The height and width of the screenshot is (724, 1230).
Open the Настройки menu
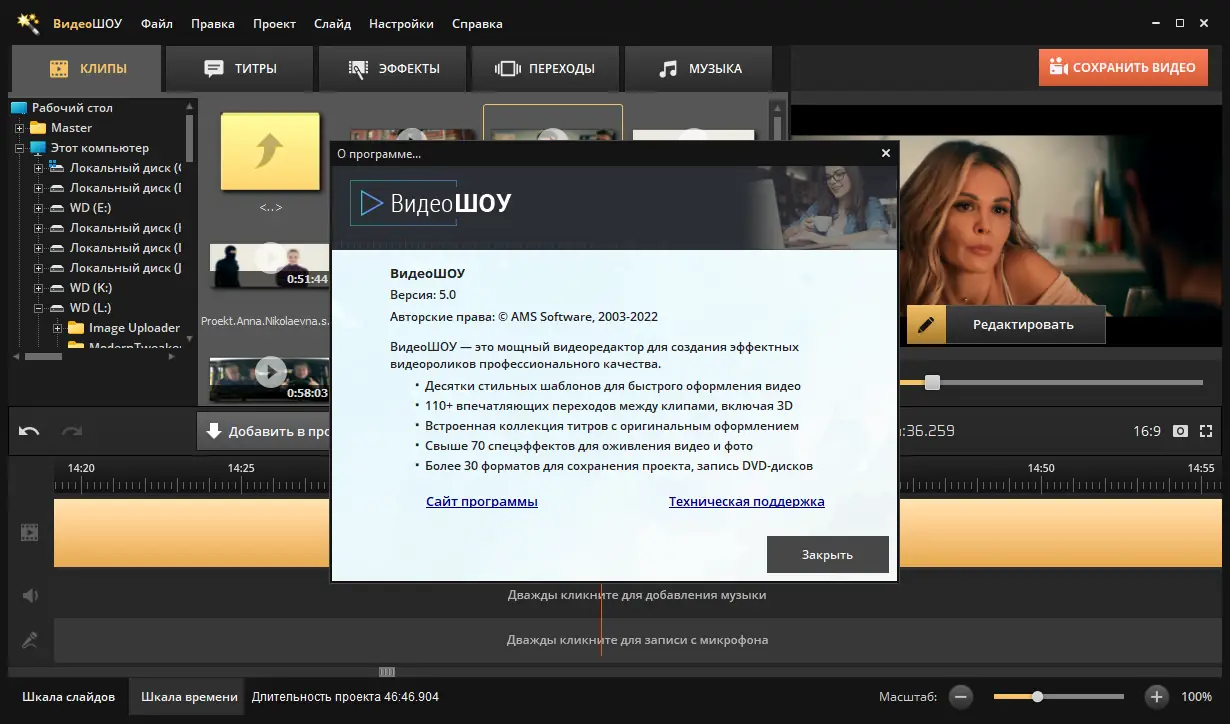click(401, 23)
